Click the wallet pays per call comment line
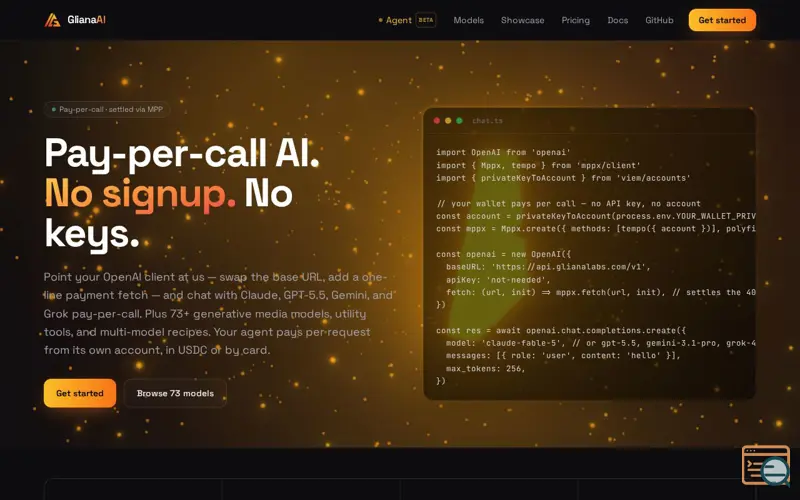The width and height of the screenshot is (800, 500). click(x=569, y=204)
